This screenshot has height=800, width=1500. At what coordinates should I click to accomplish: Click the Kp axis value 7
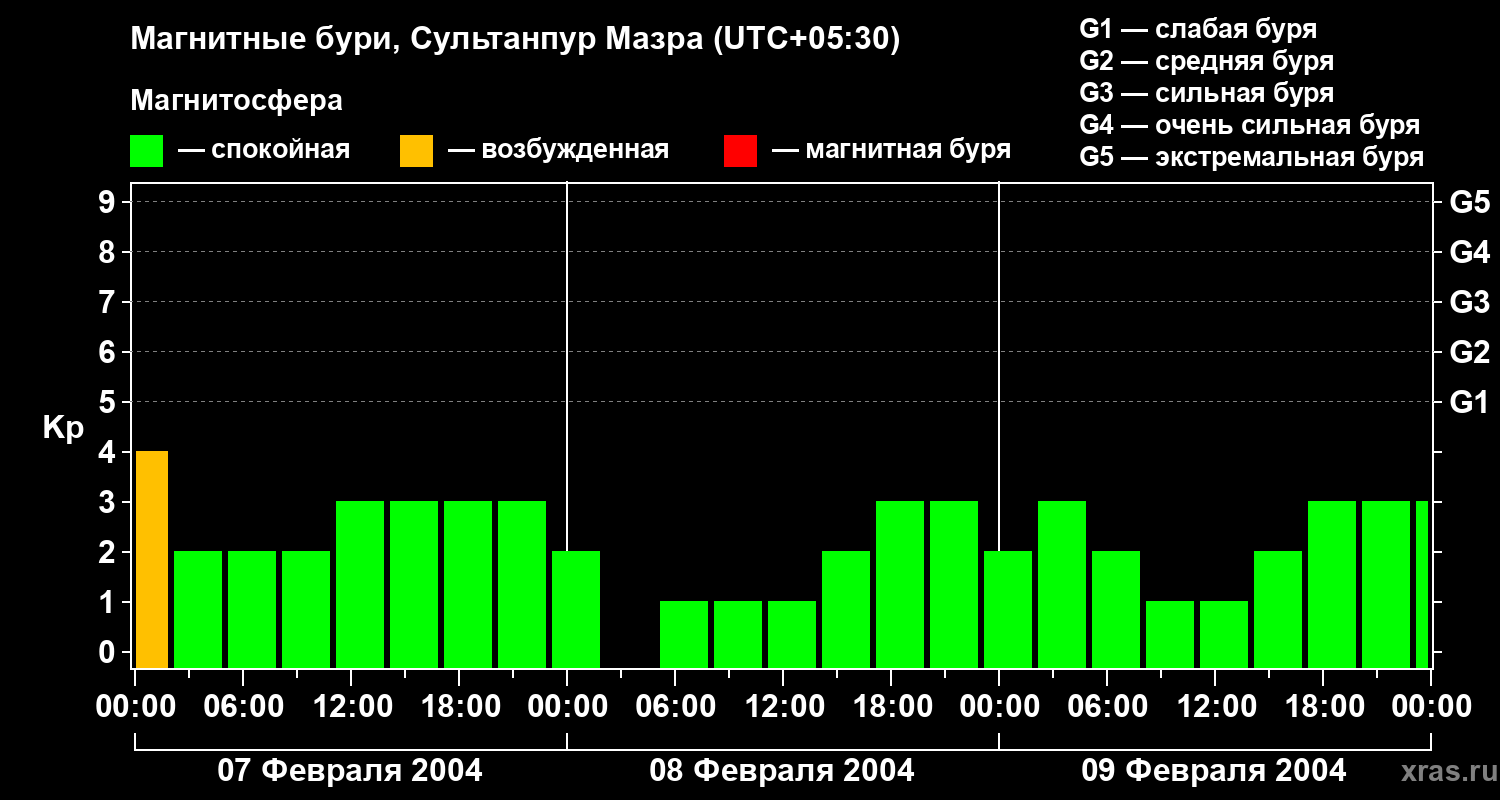[x=109, y=302]
